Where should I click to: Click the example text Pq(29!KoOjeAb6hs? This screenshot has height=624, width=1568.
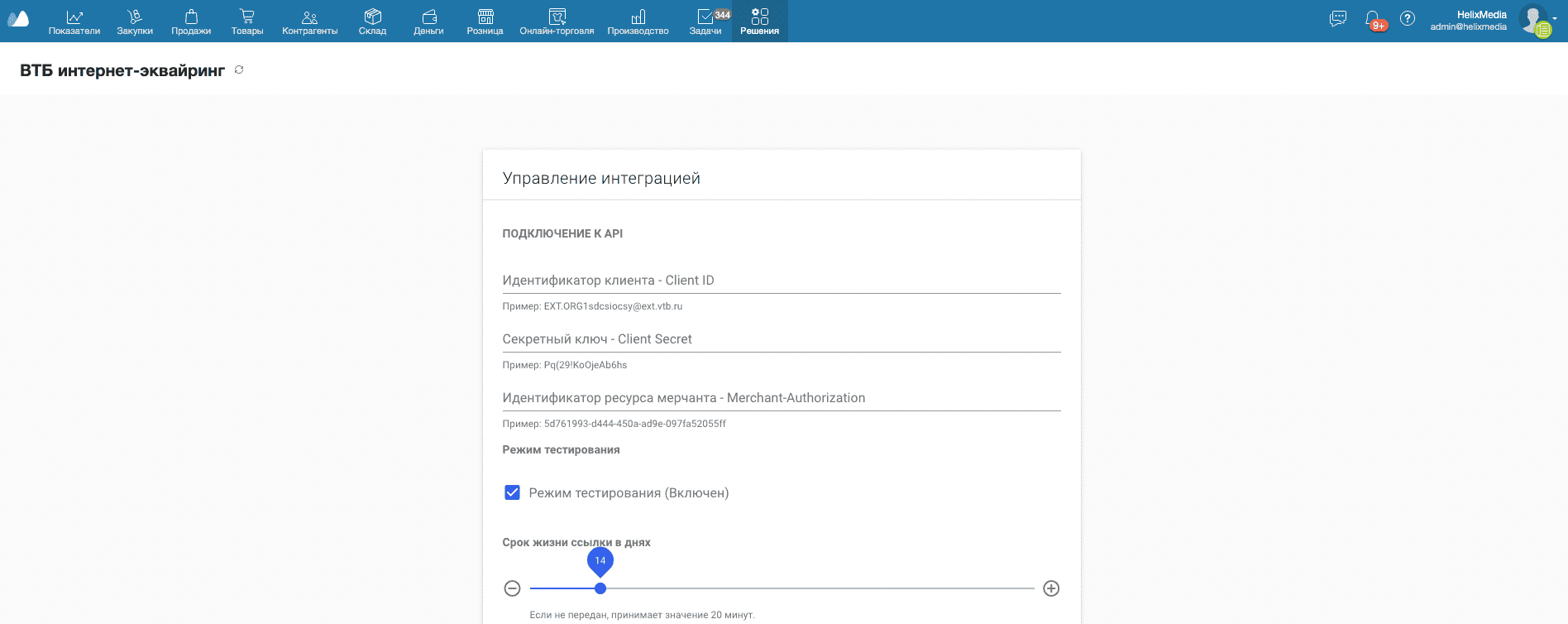[x=586, y=365]
